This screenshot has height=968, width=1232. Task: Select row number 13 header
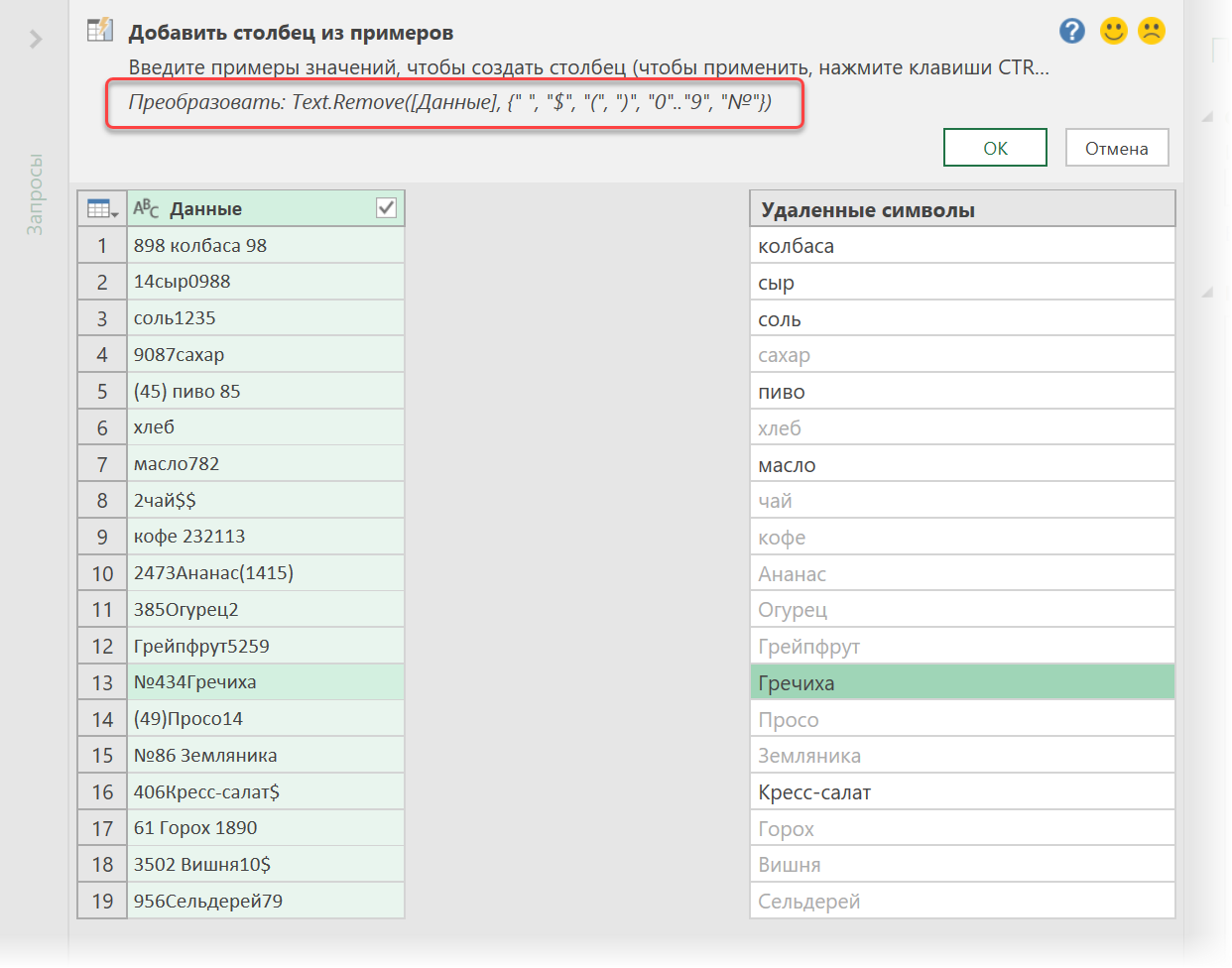click(102, 682)
